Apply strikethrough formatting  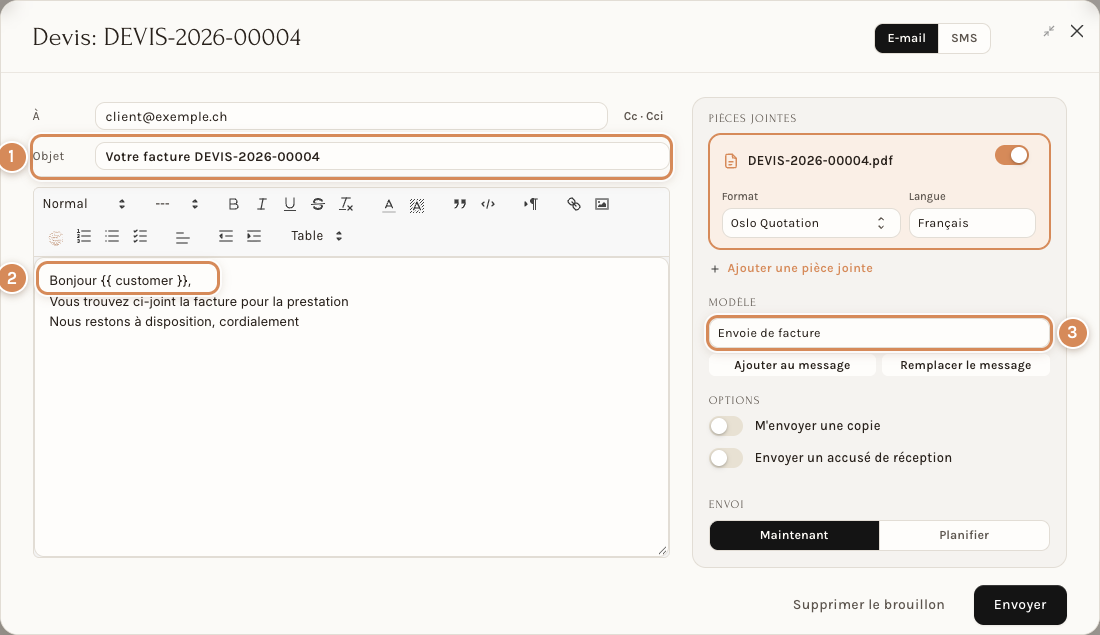pyautogui.click(x=318, y=204)
